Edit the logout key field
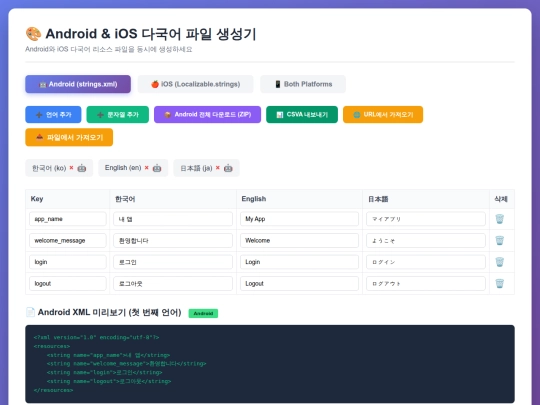Screen dimensions: 540x405 [68, 283]
